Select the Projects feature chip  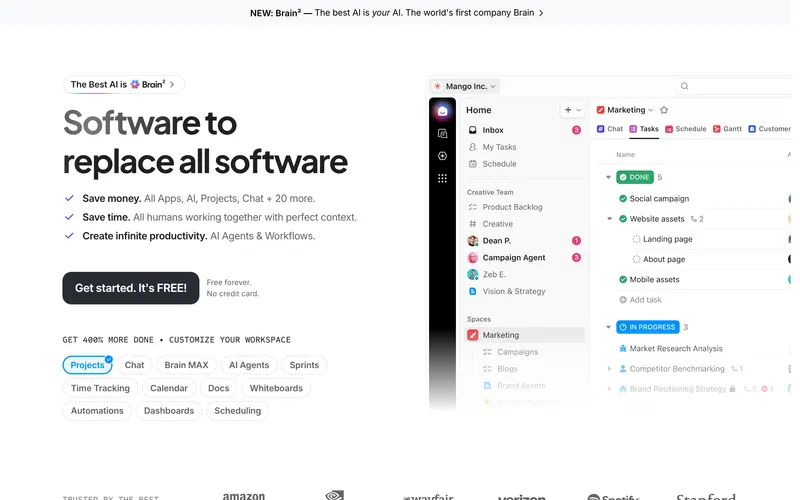87,365
